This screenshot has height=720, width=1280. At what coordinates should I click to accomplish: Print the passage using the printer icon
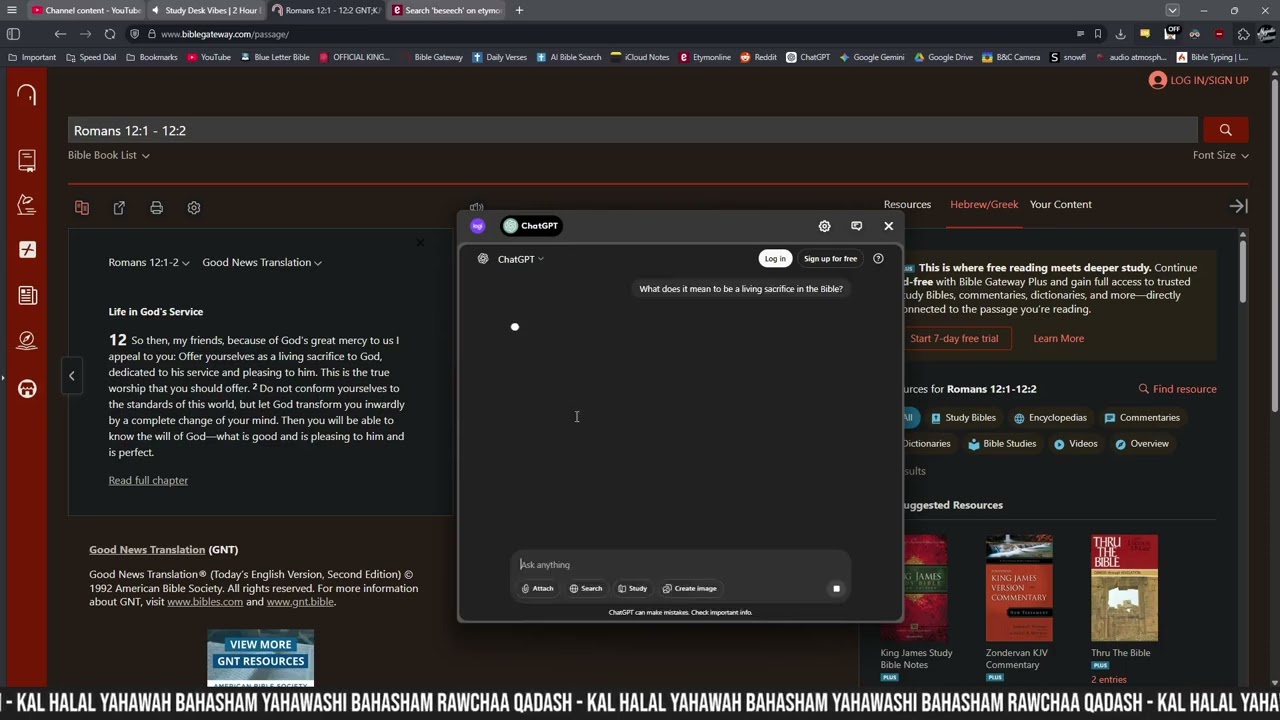[x=156, y=208]
